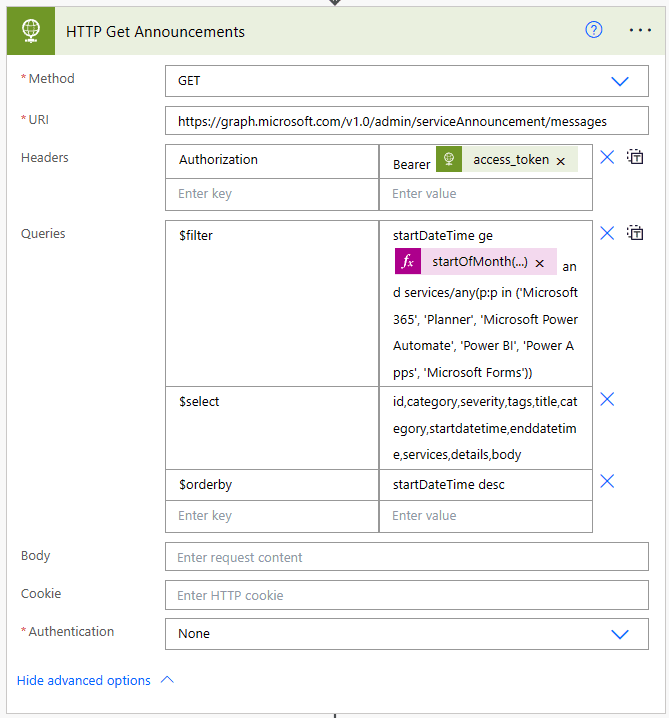Image resolution: width=669 pixels, height=718 pixels.
Task: Edit the $filter value services text
Action: coord(485,332)
